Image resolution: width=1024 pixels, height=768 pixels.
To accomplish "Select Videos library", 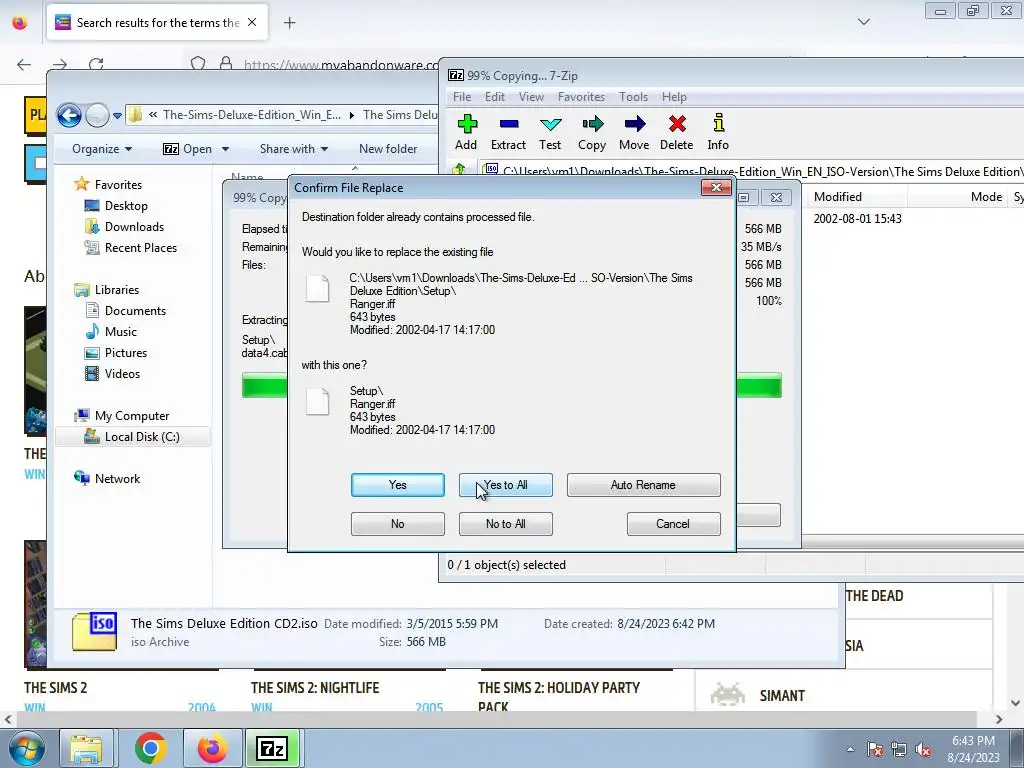I will pyautogui.click(x=122, y=374).
